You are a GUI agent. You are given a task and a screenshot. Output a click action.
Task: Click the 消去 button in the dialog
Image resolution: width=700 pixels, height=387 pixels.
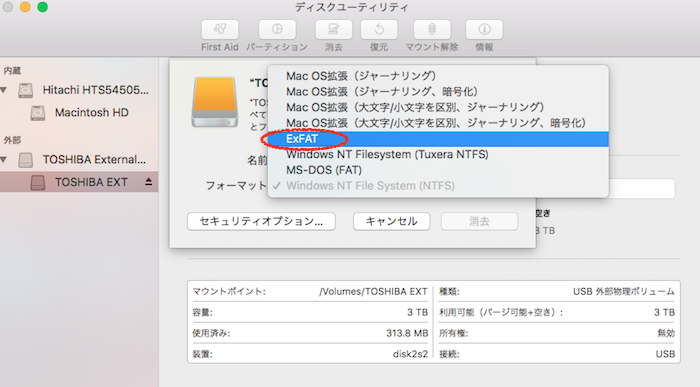pos(479,221)
